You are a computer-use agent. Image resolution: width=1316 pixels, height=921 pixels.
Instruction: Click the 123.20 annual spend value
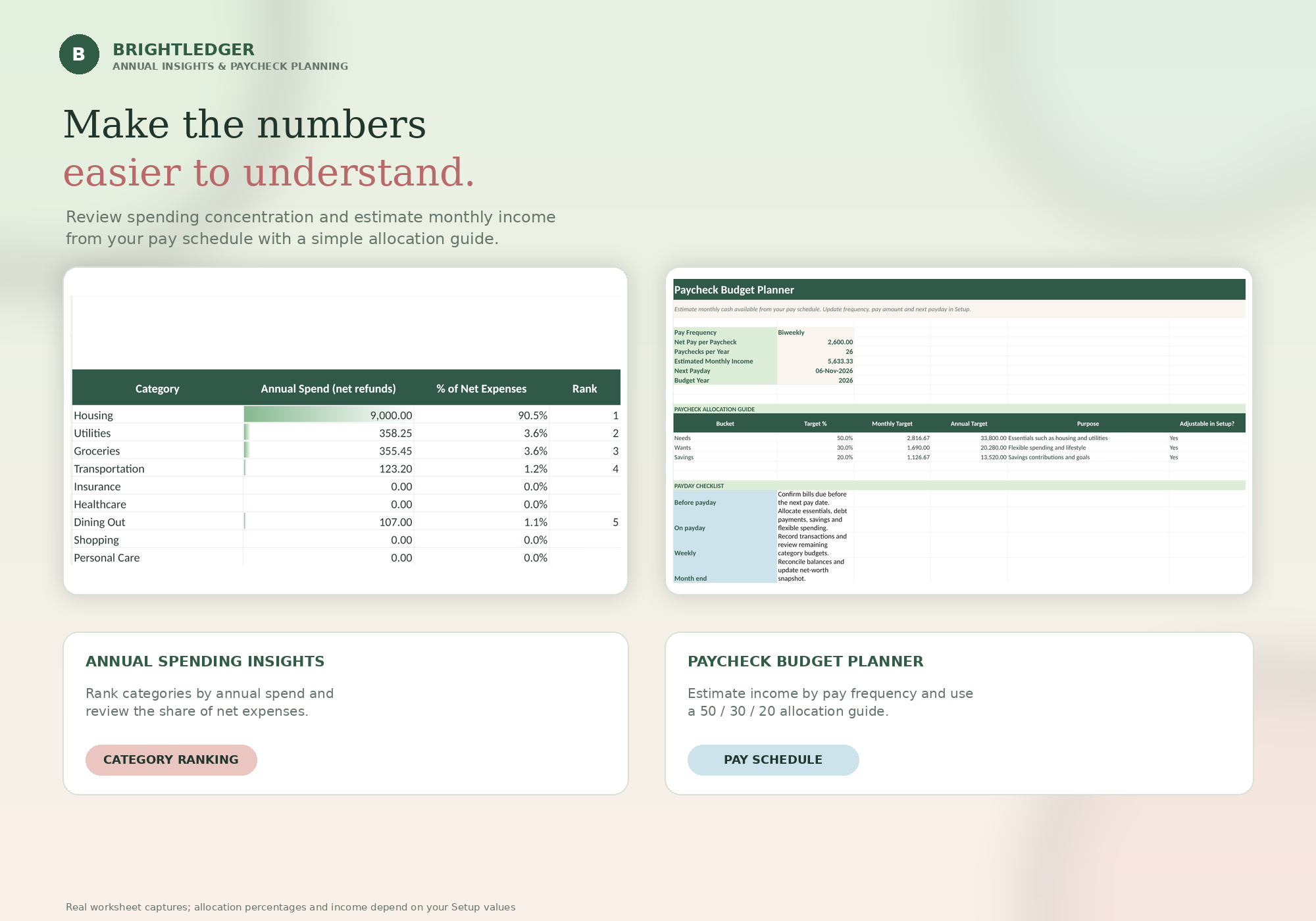pyautogui.click(x=395, y=468)
